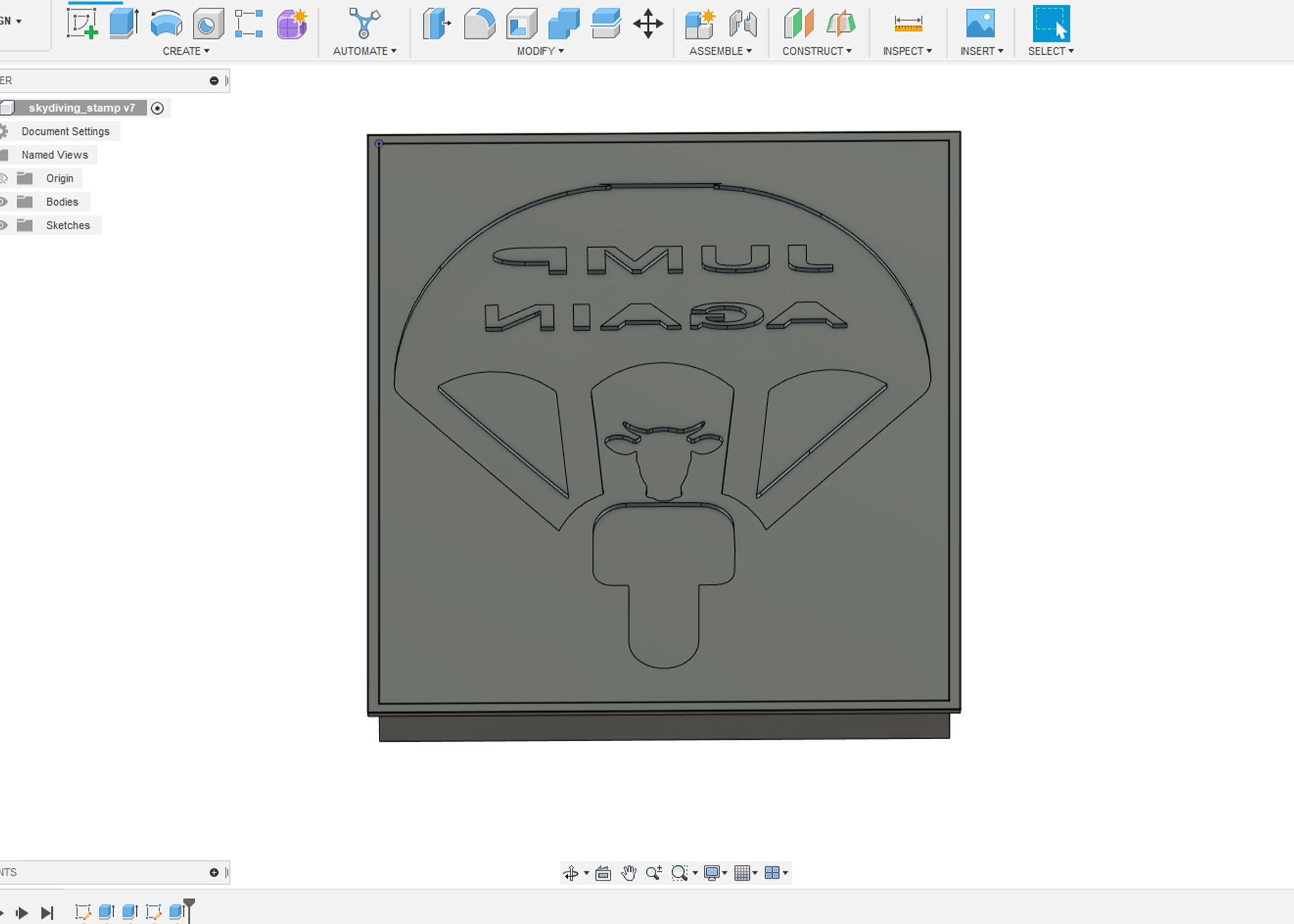This screenshot has width=1294, height=924.
Task: Select the Pan hand tool
Action: pyautogui.click(x=629, y=873)
